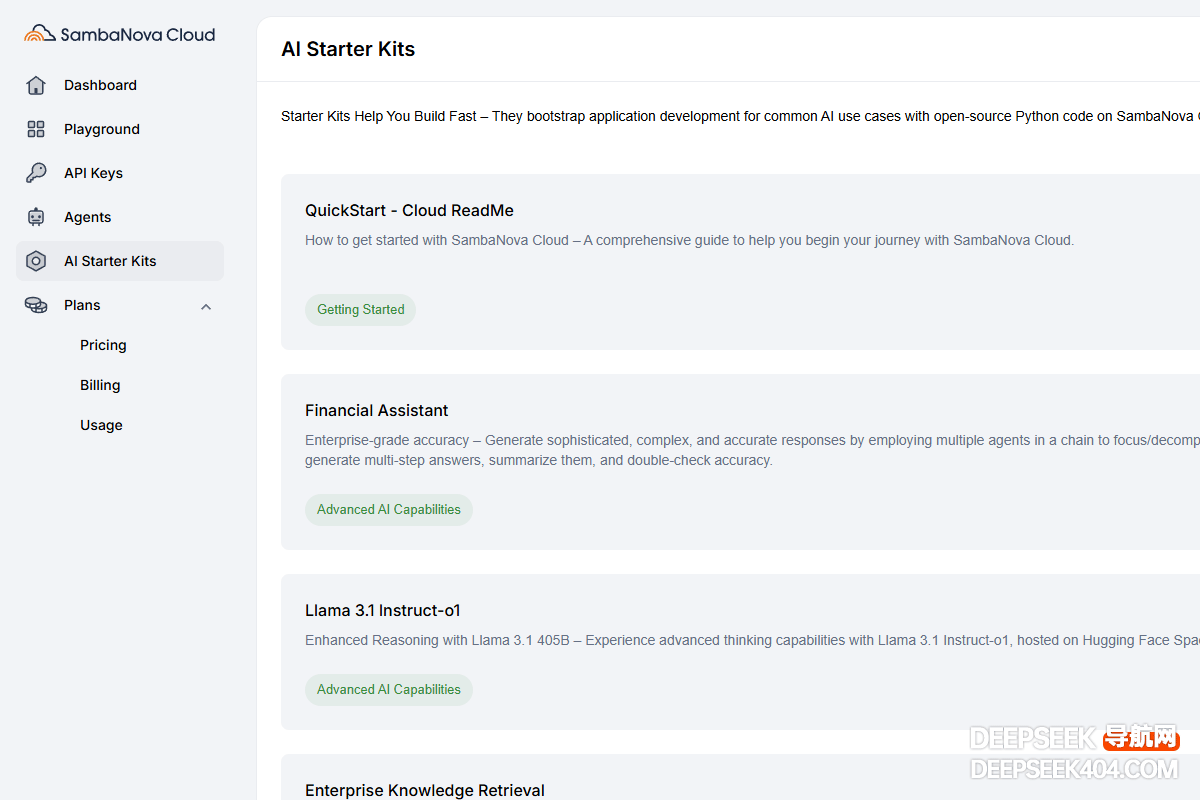Click the QuickStart card description text

pos(689,240)
